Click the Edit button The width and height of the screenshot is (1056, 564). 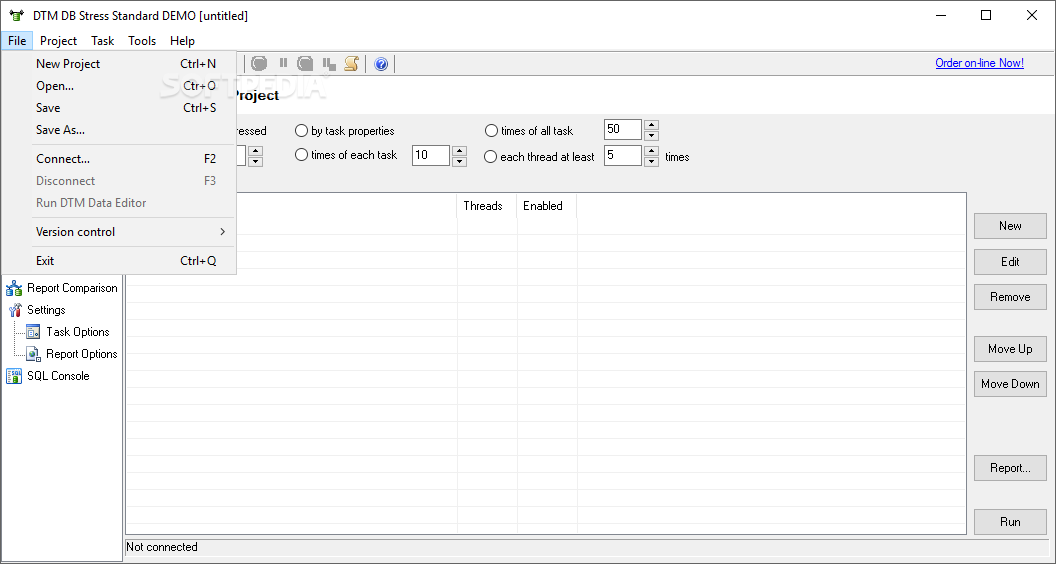[x=1010, y=261]
